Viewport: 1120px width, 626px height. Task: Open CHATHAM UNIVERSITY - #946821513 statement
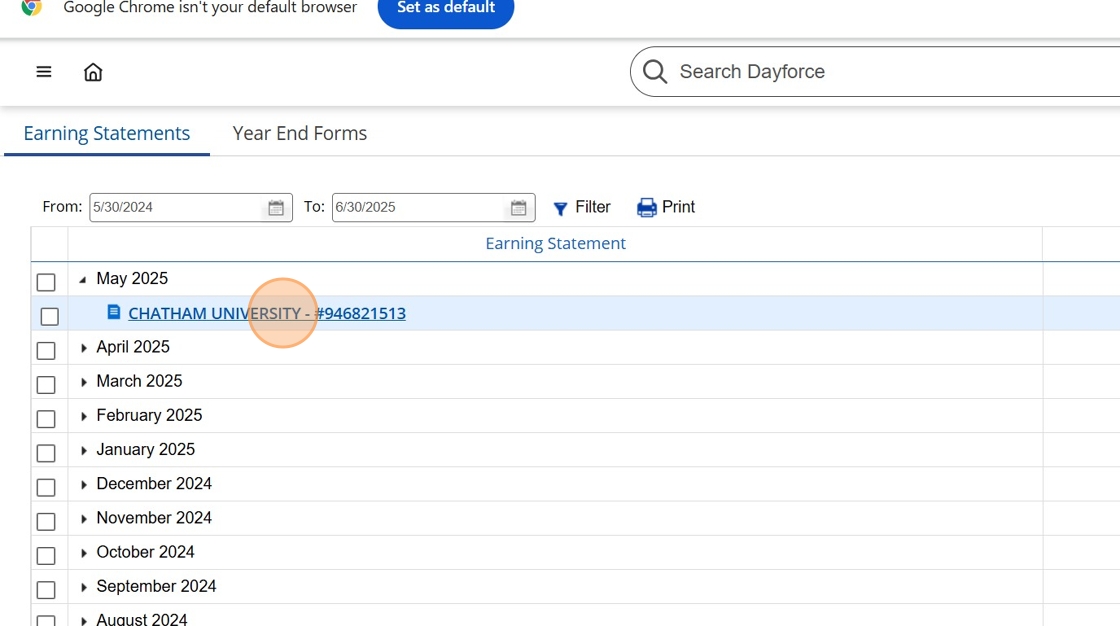coord(266,313)
